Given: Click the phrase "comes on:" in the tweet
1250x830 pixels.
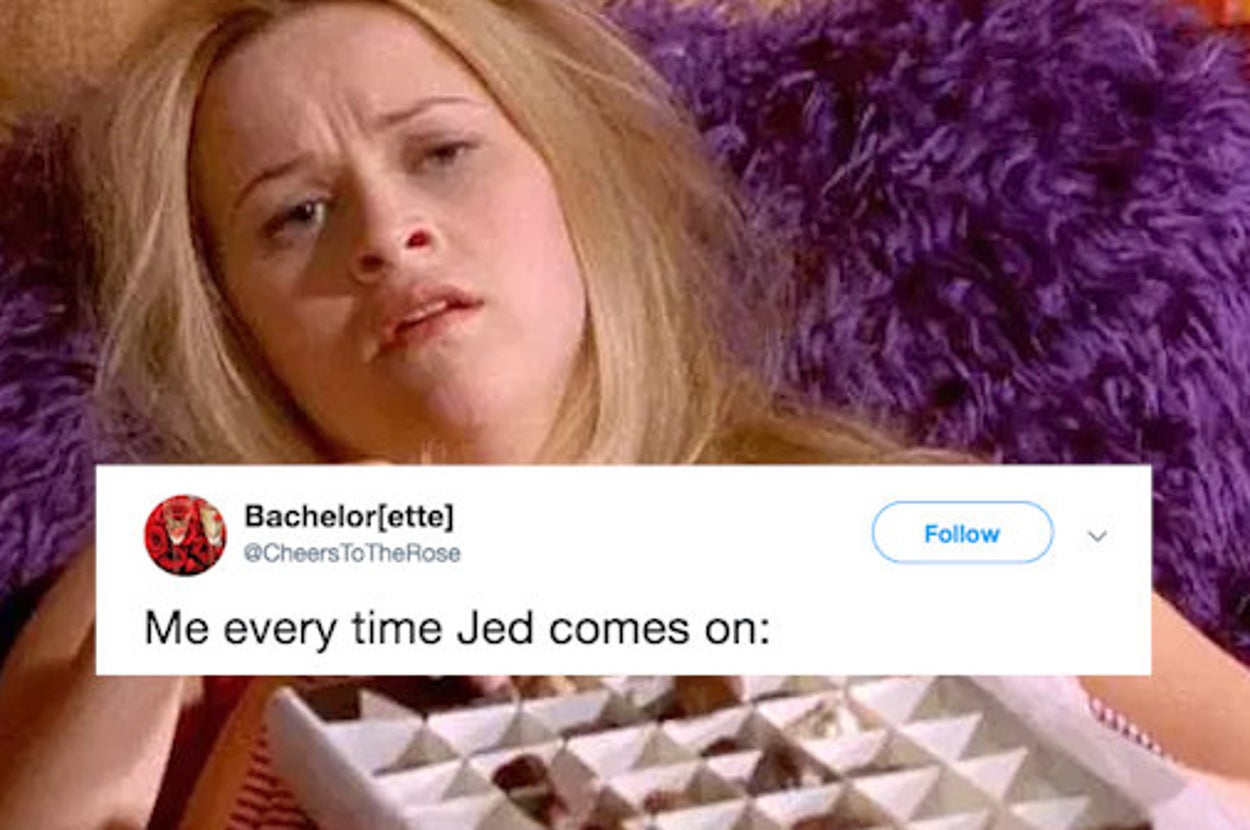Looking at the screenshot, I should (x=660, y=628).
